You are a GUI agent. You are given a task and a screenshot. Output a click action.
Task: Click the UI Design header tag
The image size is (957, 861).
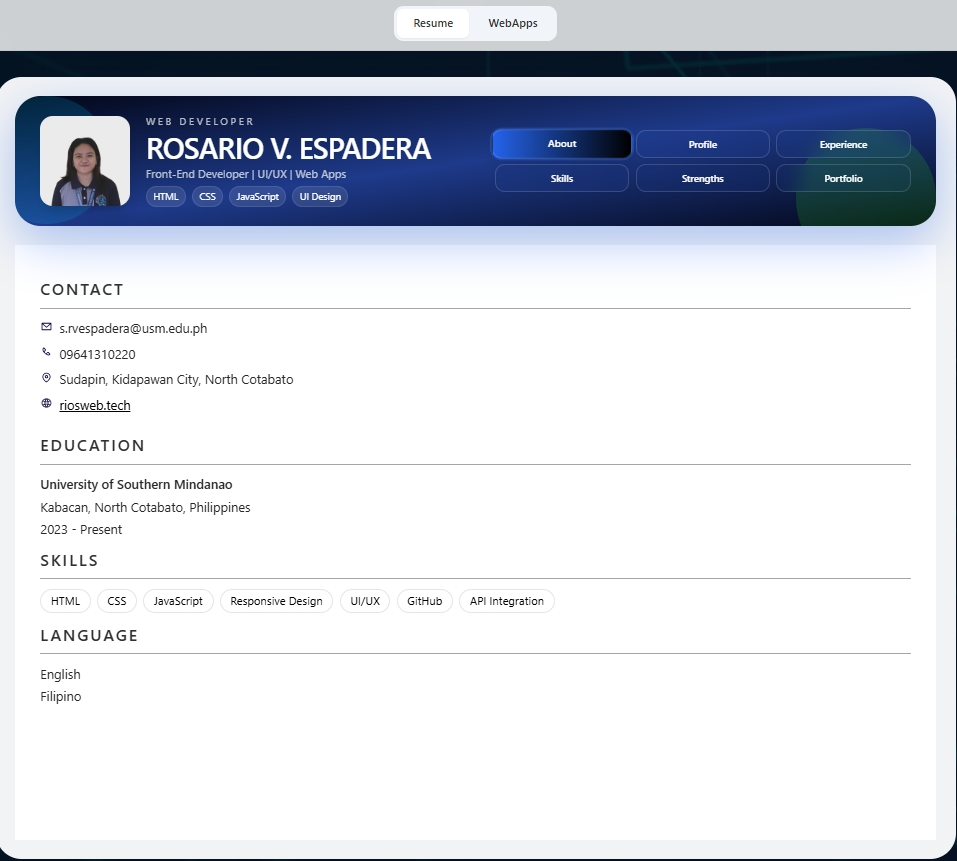tap(320, 196)
